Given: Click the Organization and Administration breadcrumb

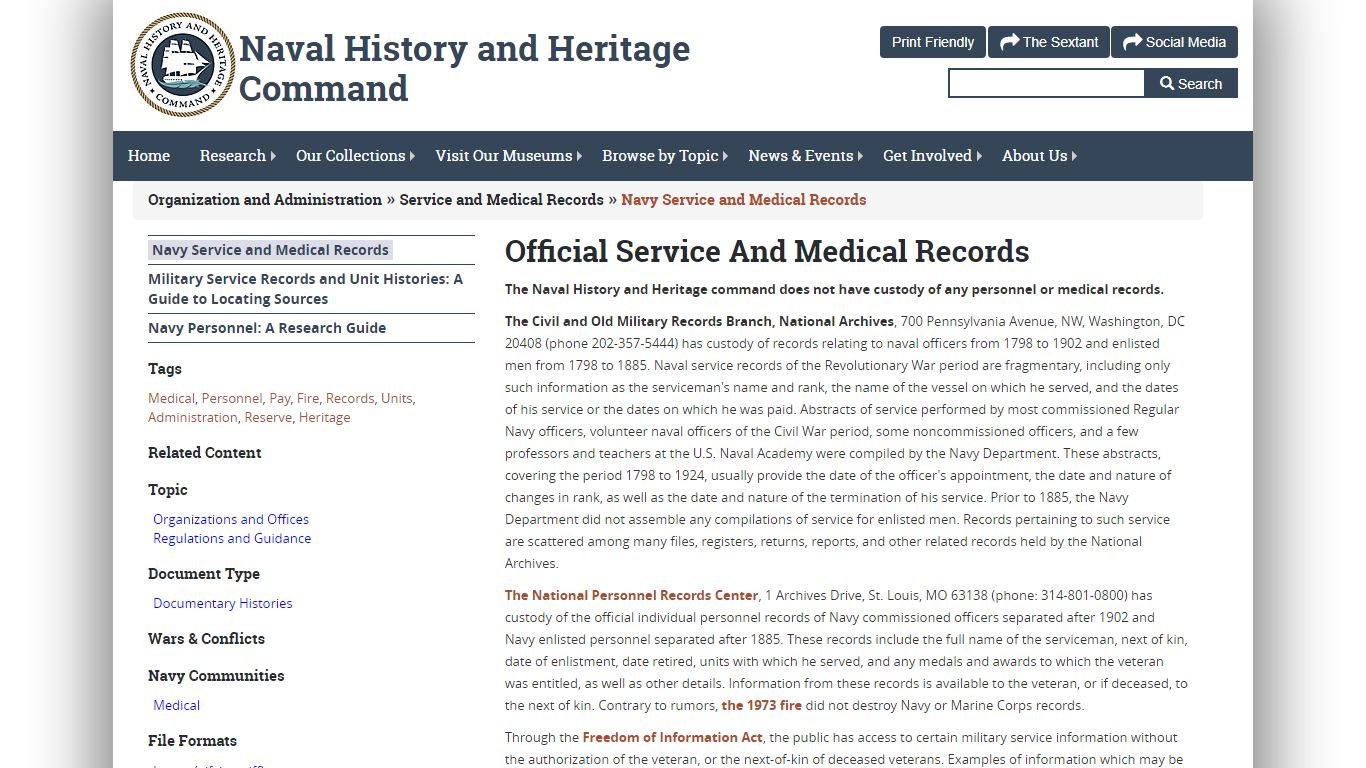Looking at the screenshot, I should tap(265, 200).
